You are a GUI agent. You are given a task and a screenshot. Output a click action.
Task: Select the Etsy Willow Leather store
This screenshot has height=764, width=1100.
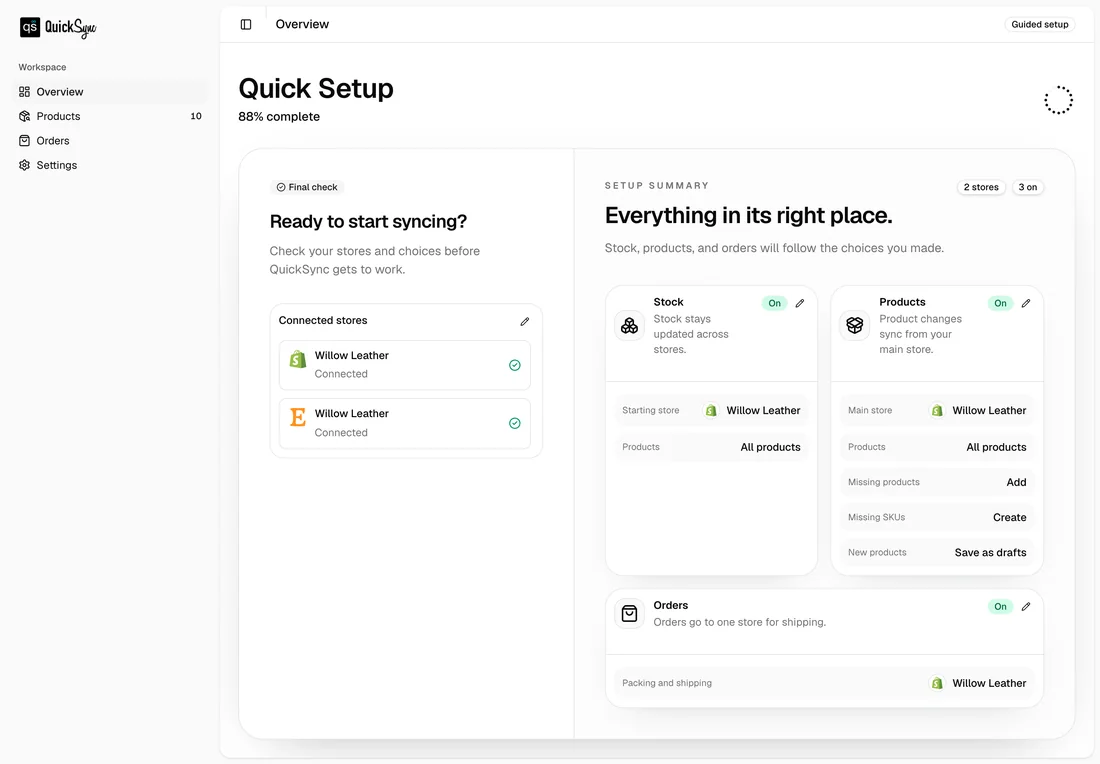[405, 423]
